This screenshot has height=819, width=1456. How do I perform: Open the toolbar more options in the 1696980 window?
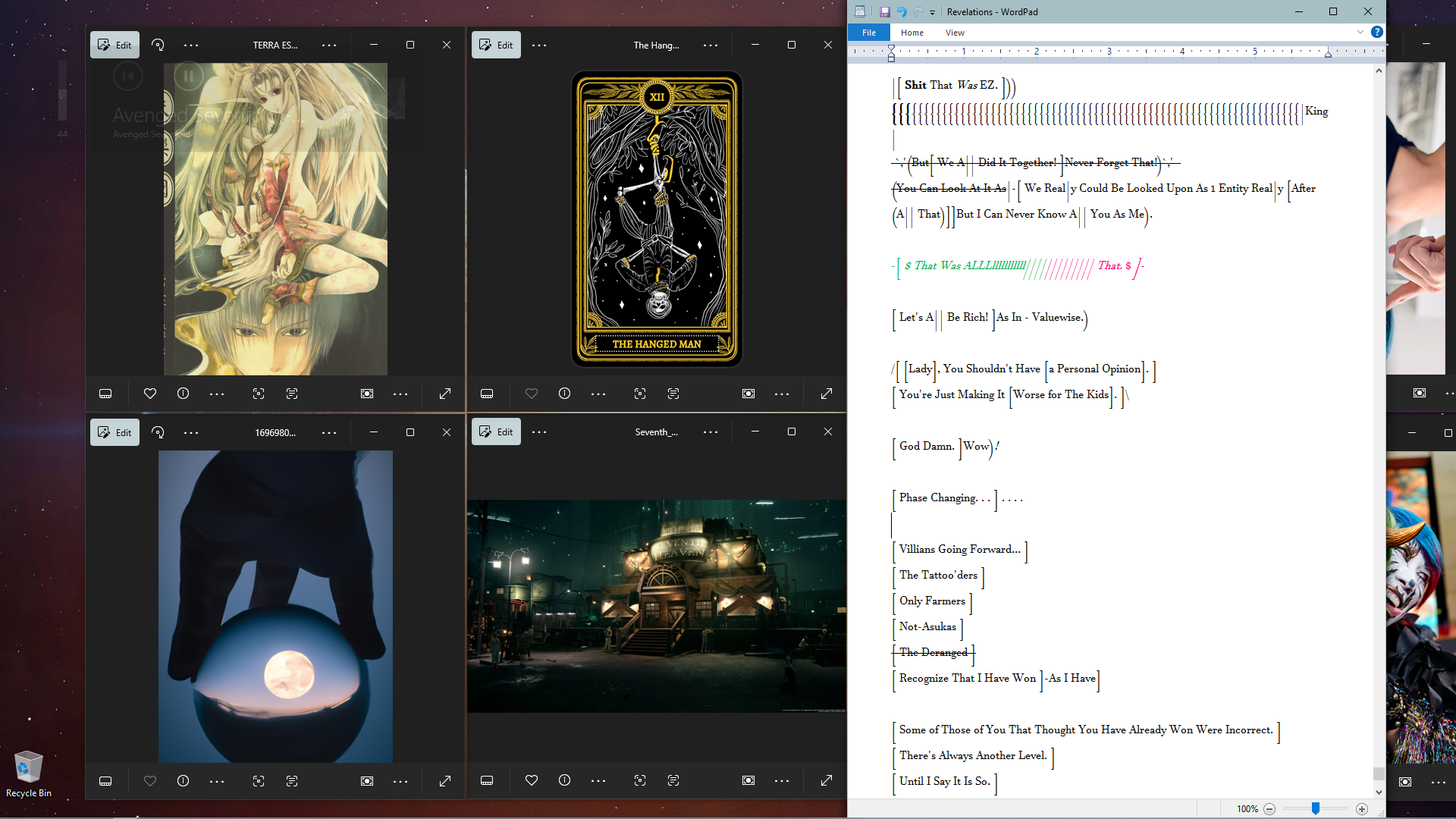click(x=191, y=433)
